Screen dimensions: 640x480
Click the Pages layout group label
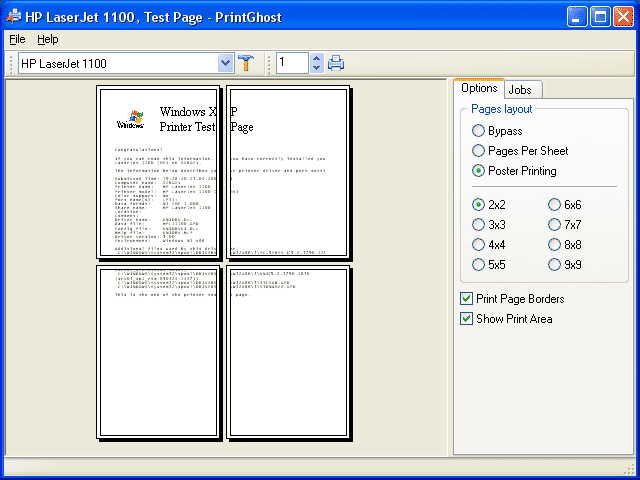[502, 109]
